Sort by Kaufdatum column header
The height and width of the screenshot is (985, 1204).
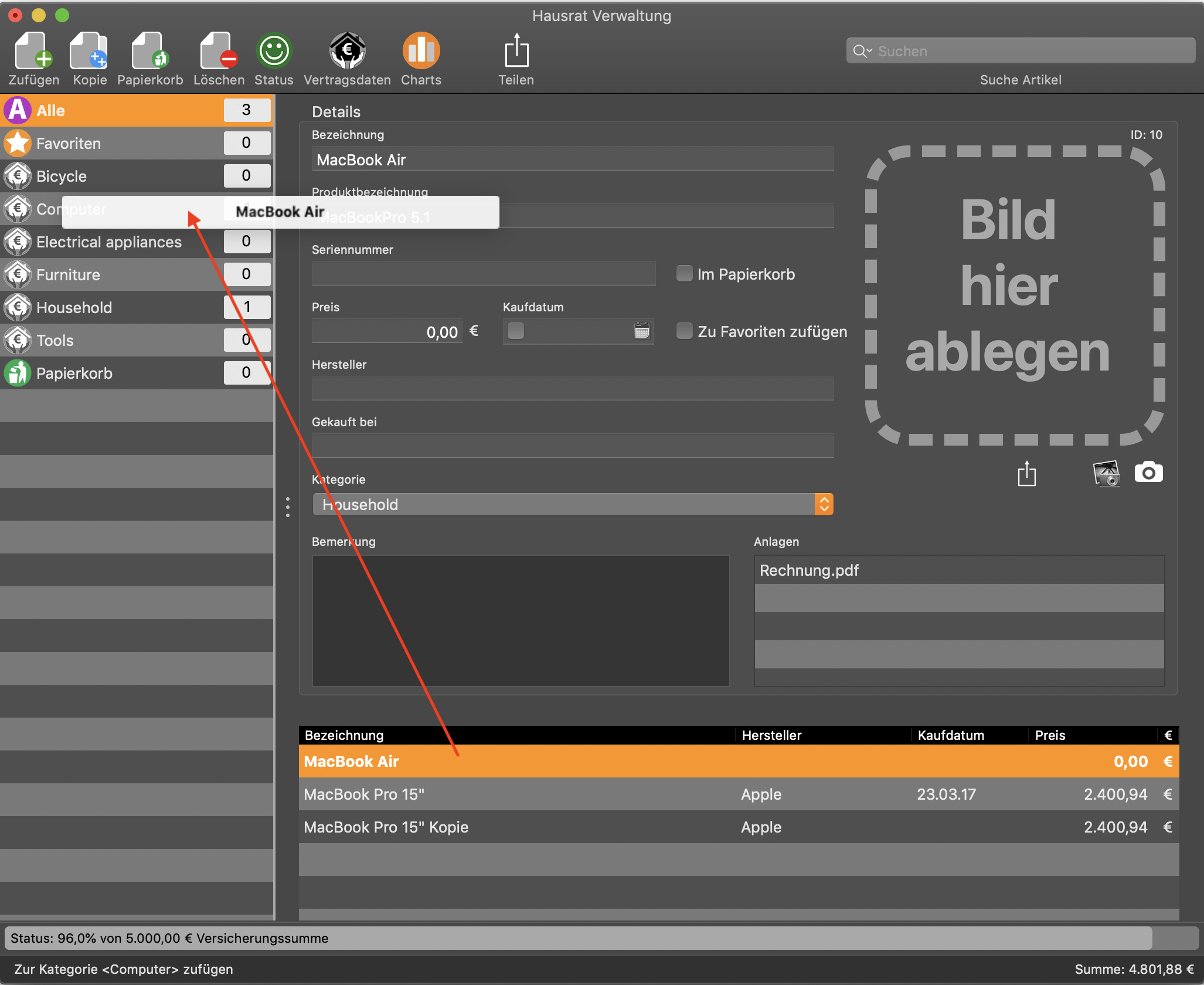click(970, 735)
